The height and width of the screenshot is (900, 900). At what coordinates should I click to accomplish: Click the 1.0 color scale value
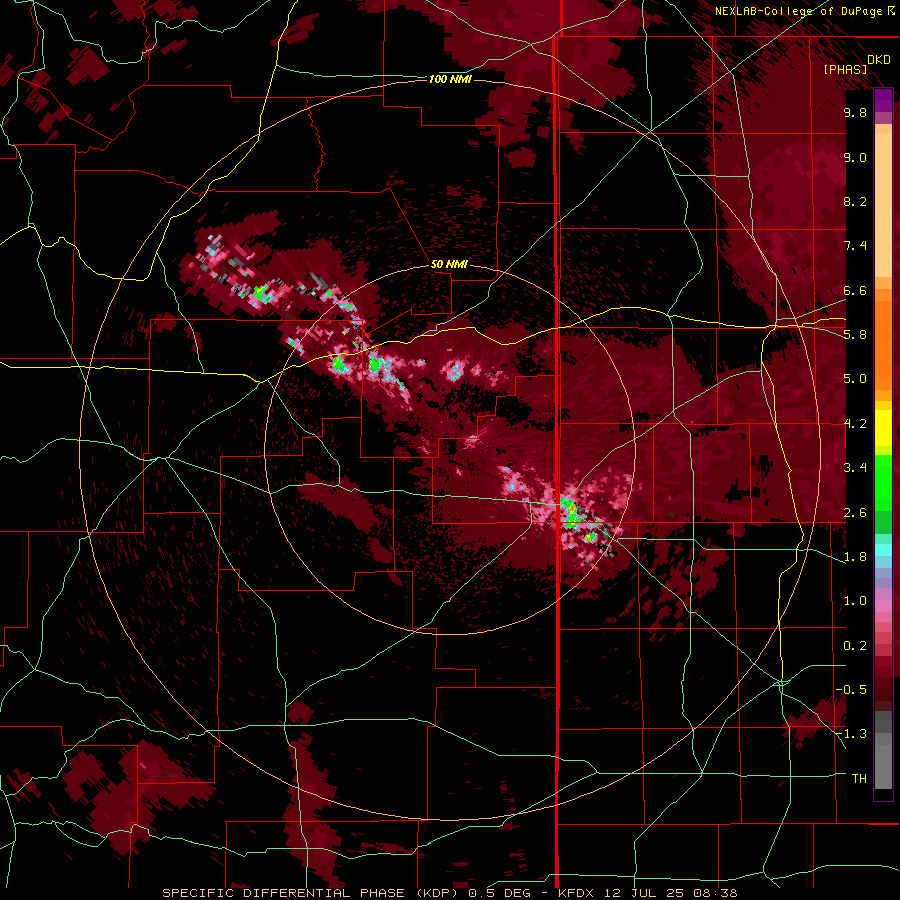click(855, 601)
